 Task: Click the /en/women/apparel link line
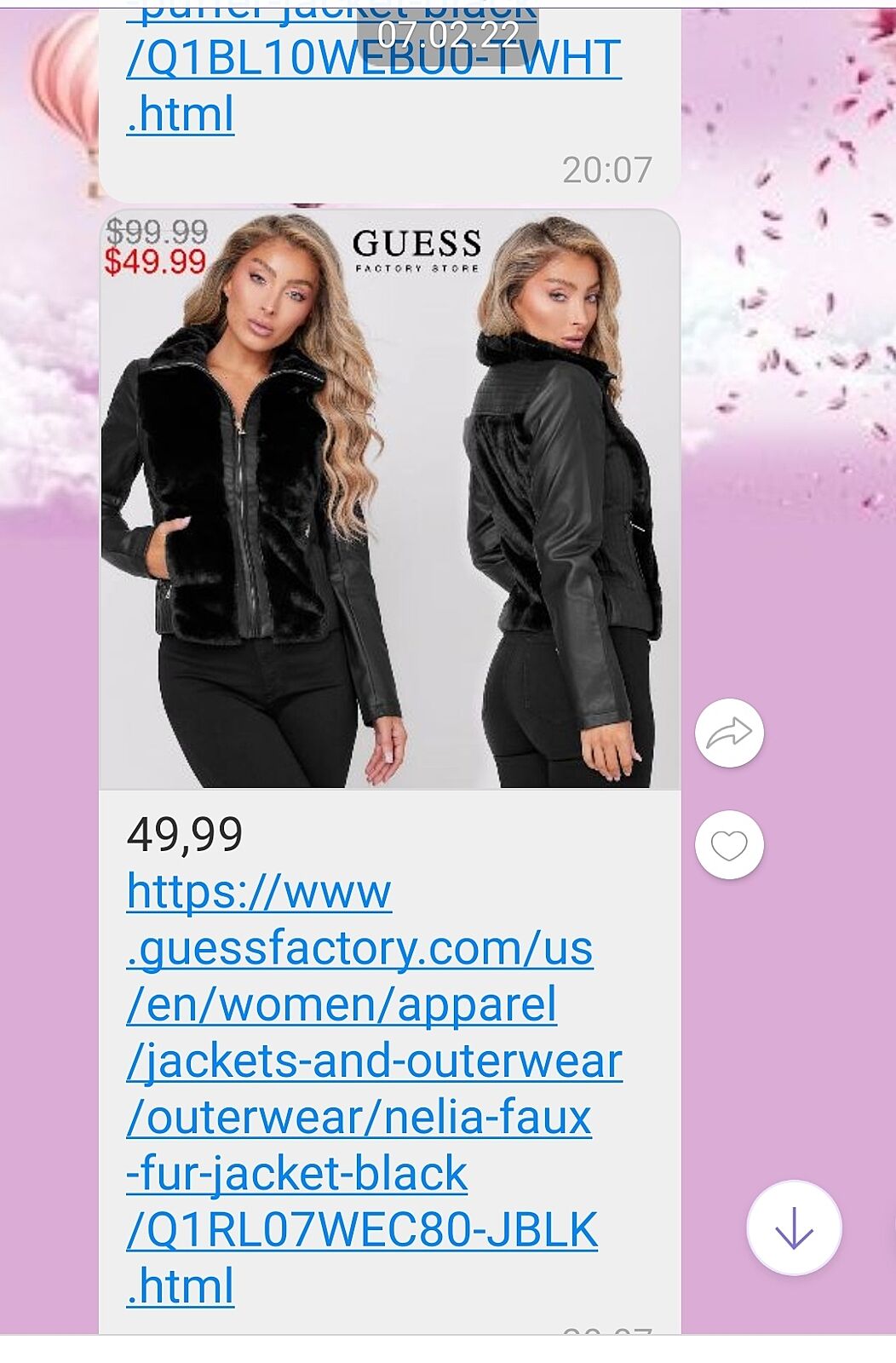tap(342, 1004)
